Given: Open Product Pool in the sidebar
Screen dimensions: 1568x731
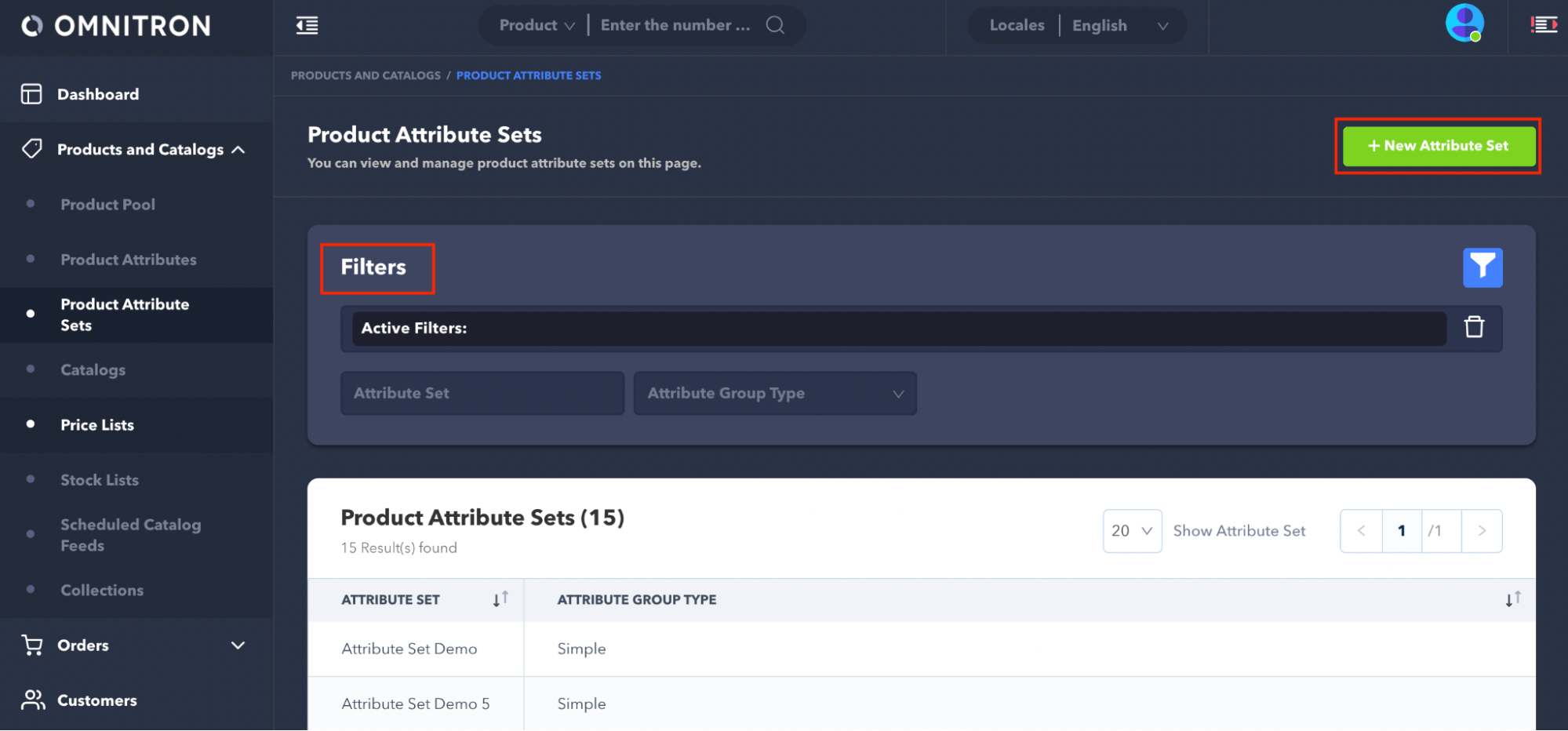Looking at the screenshot, I should (107, 205).
